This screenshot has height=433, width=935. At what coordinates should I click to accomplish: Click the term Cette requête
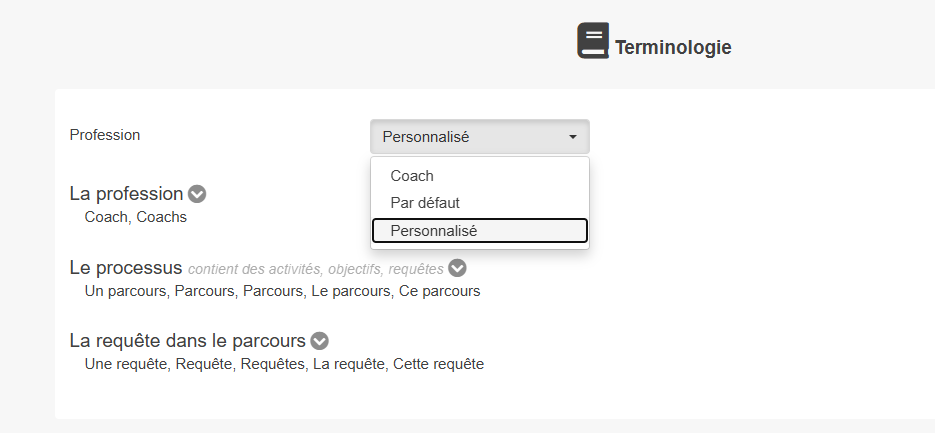[x=438, y=364]
